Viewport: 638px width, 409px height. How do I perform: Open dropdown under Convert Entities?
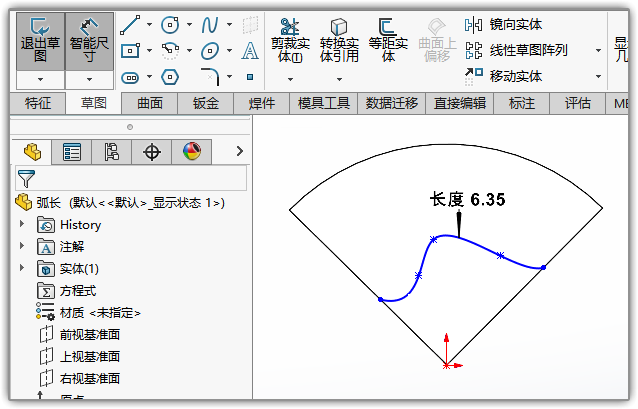click(339, 79)
